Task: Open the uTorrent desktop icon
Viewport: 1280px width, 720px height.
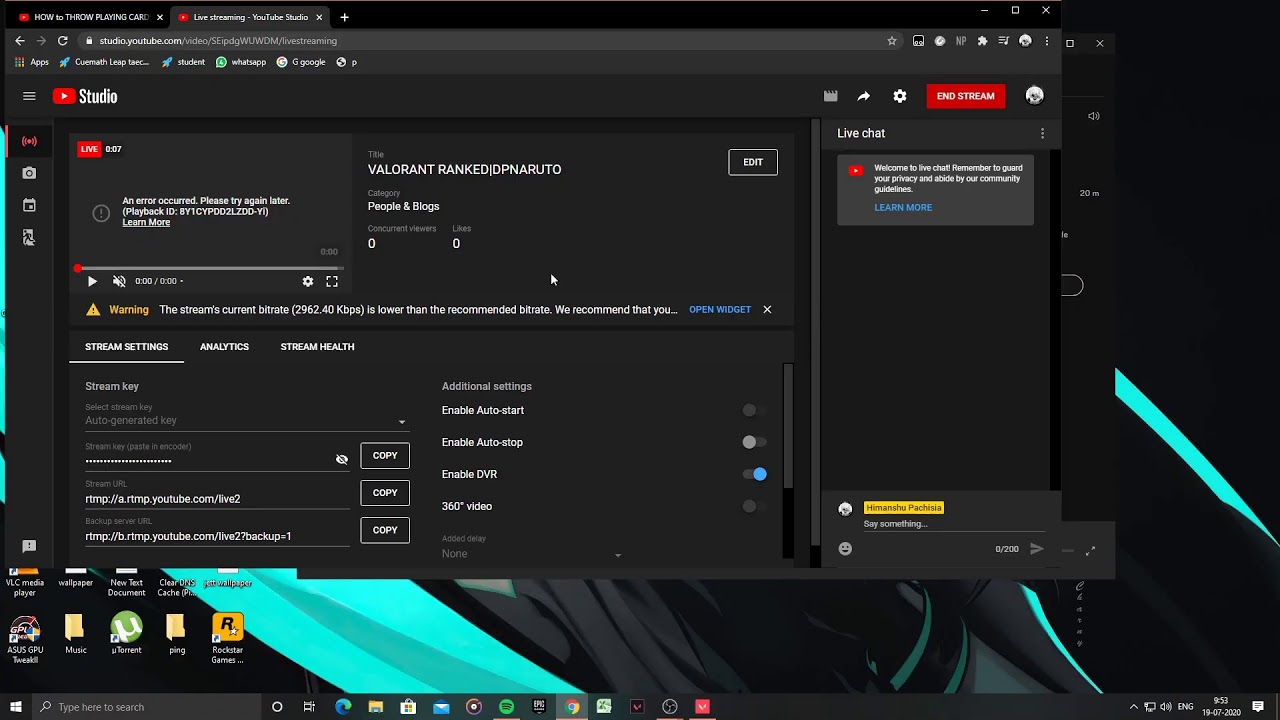Action: click(126, 634)
